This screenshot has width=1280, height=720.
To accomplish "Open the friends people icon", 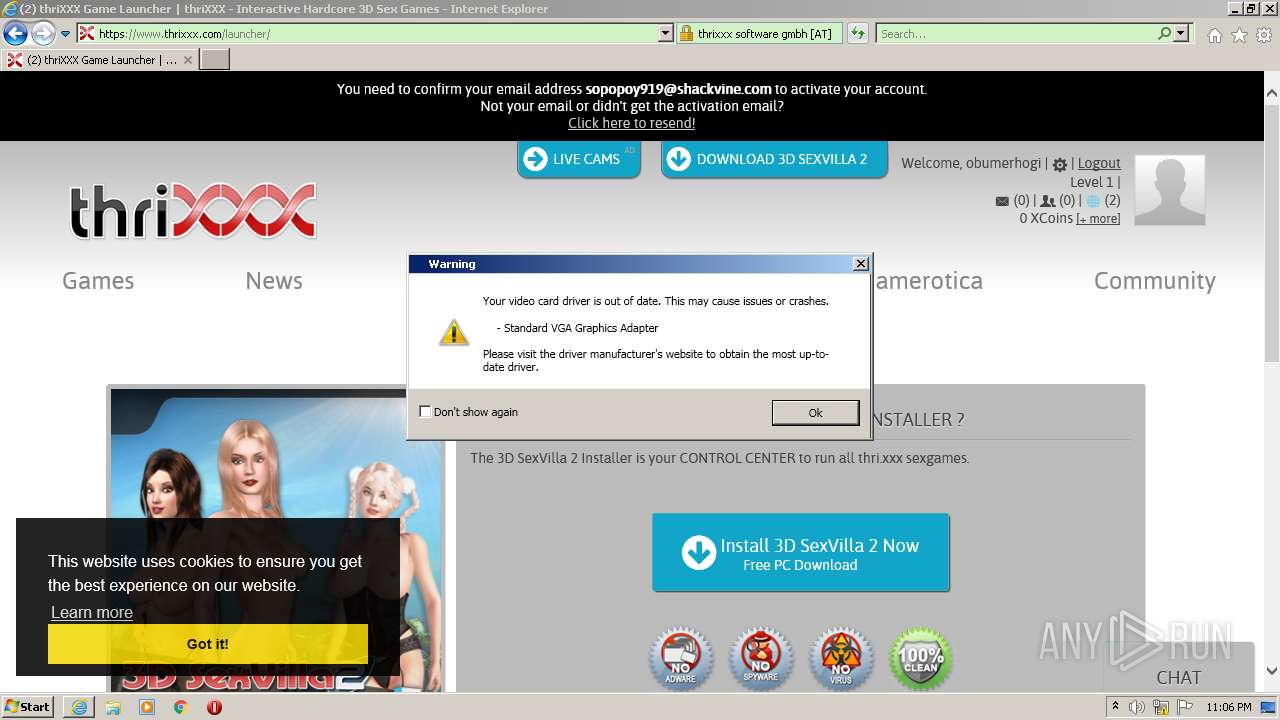I will (x=1048, y=201).
